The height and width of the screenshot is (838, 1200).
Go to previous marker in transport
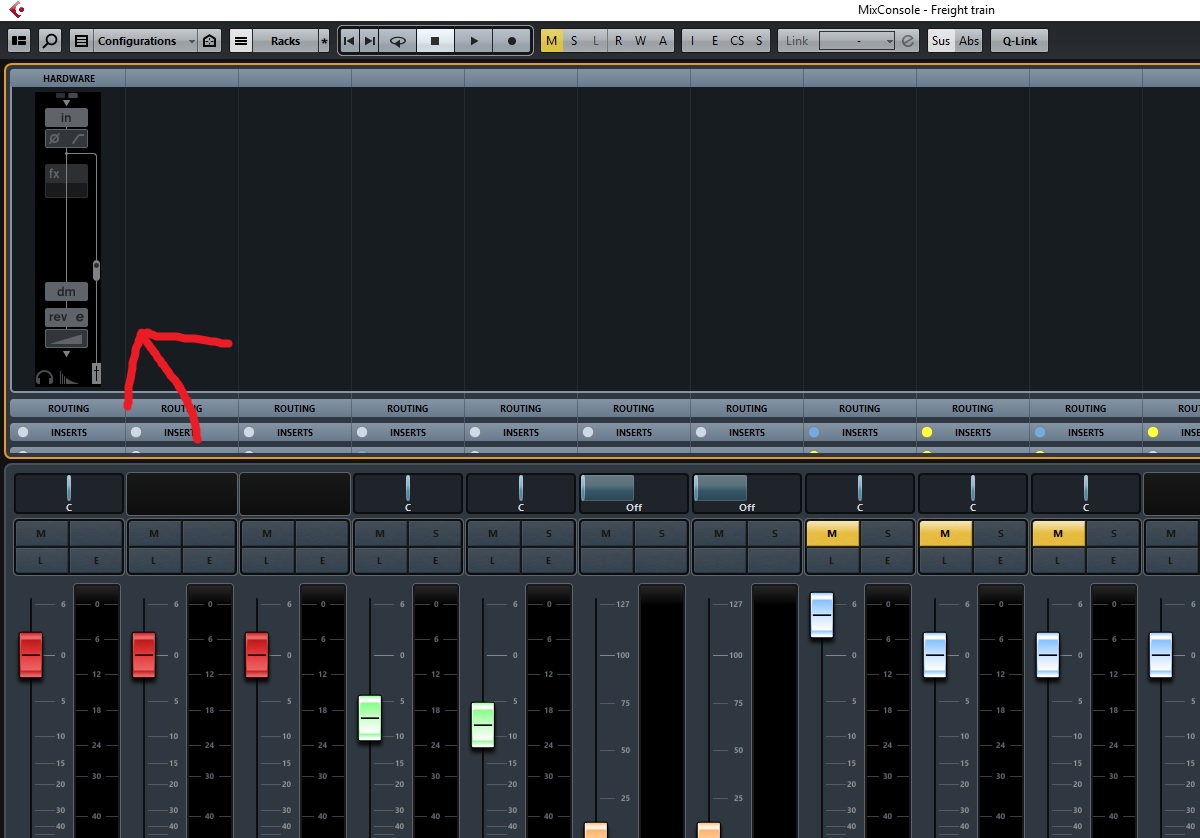[349, 41]
